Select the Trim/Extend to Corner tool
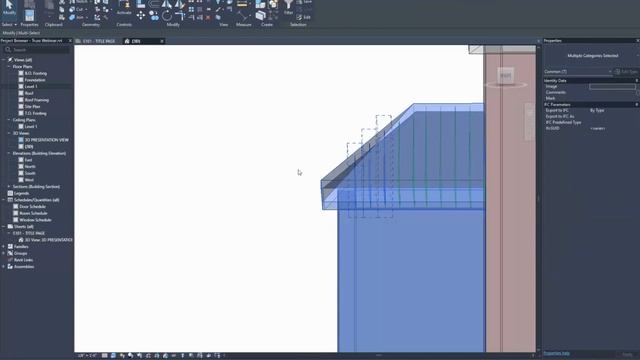 pyautogui.click(x=180, y=16)
